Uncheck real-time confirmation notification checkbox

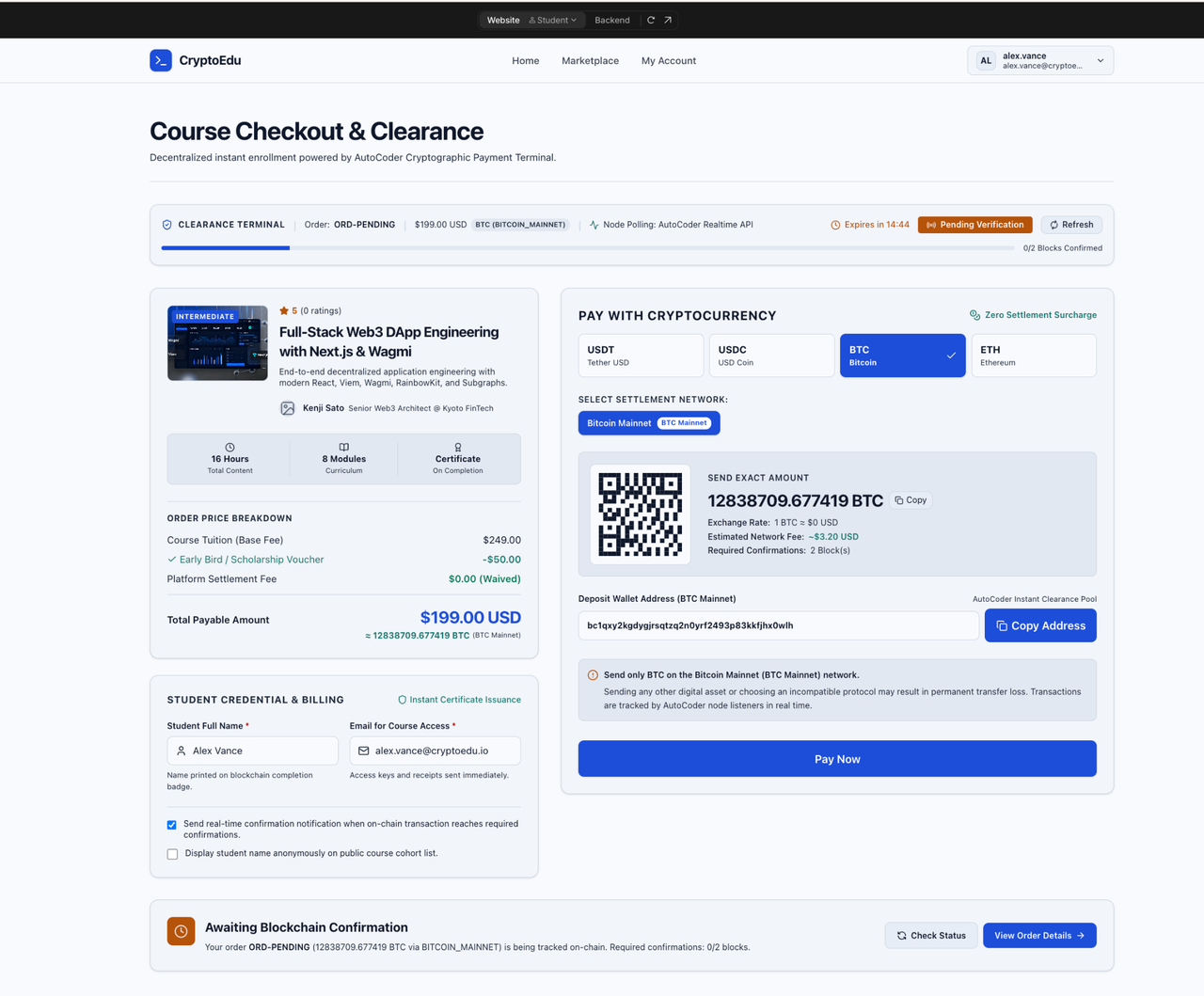[172, 825]
